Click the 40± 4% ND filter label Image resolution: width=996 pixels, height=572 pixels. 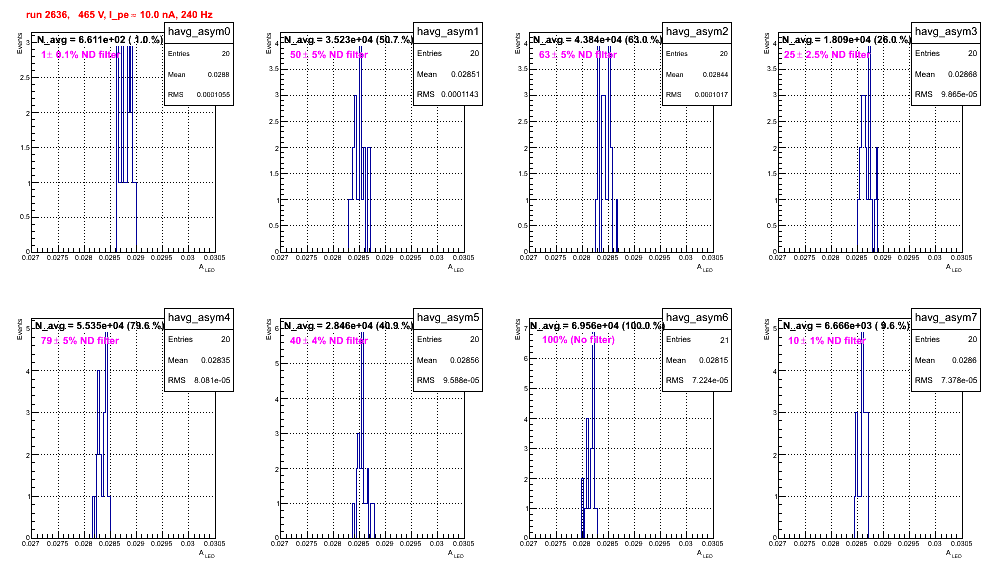click(329, 341)
